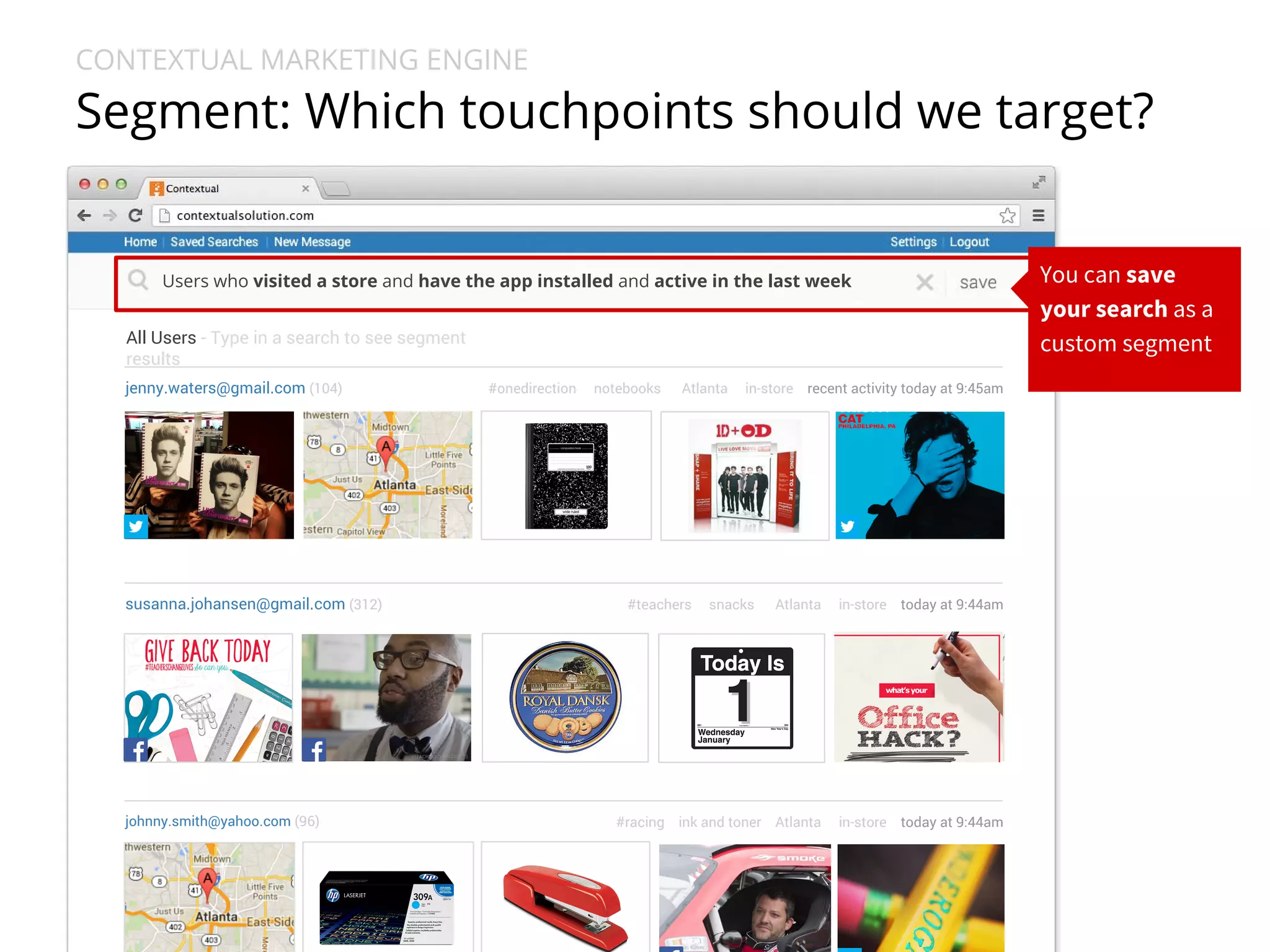Open the composition notebook product thumbnail
Image resolution: width=1270 pixels, height=952 pixels.
coord(566,475)
